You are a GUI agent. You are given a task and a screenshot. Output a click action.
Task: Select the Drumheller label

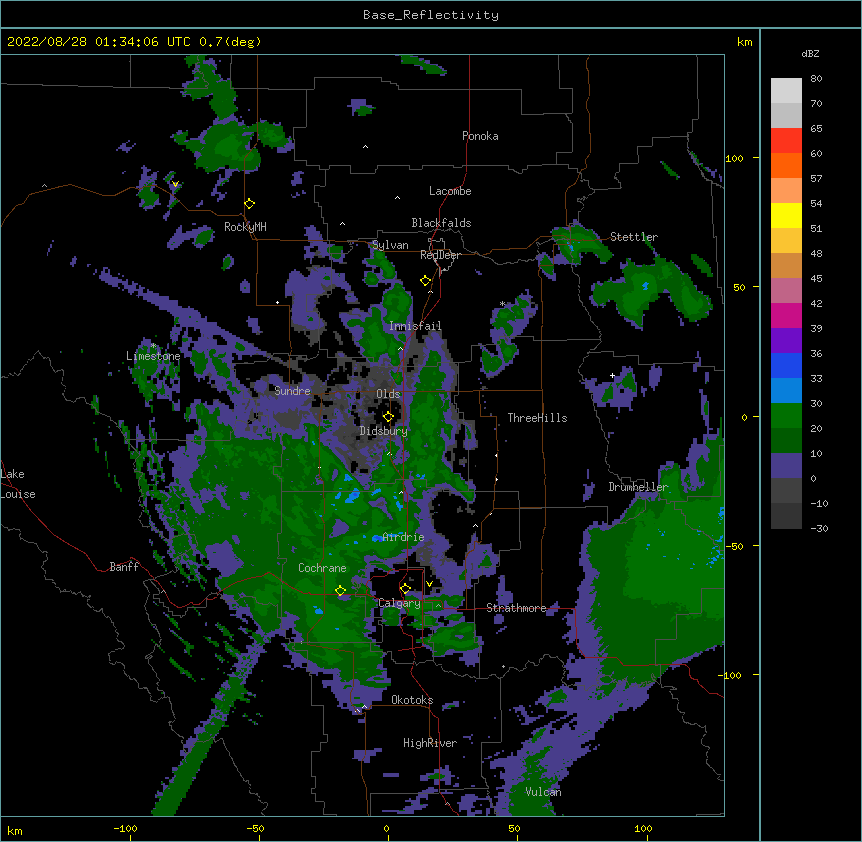click(x=638, y=487)
